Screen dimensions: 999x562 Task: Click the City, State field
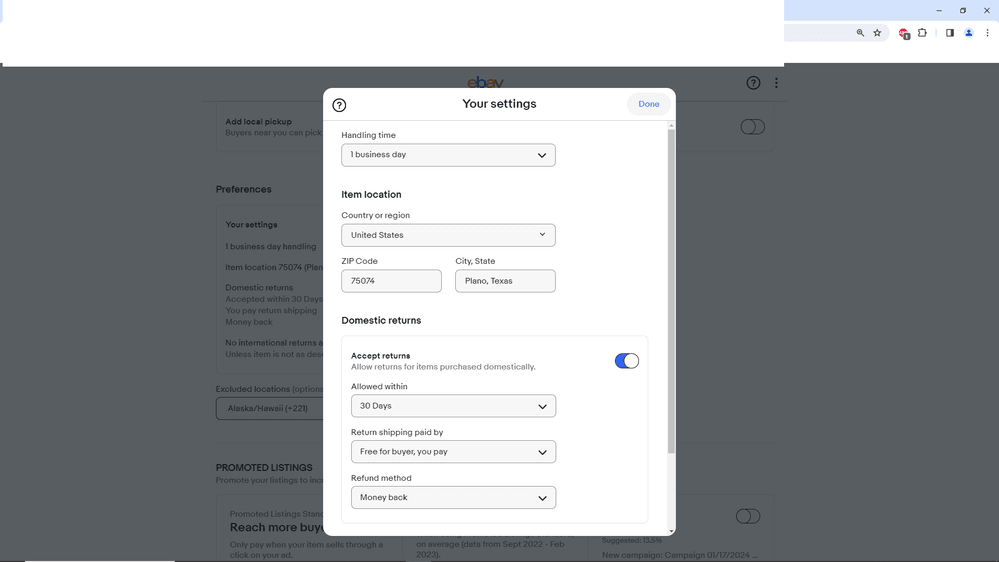click(505, 281)
